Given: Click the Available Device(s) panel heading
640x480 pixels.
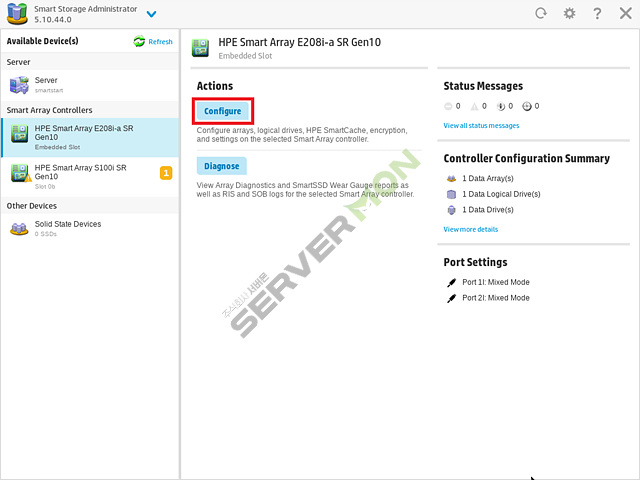Looking at the screenshot, I should (42, 41).
